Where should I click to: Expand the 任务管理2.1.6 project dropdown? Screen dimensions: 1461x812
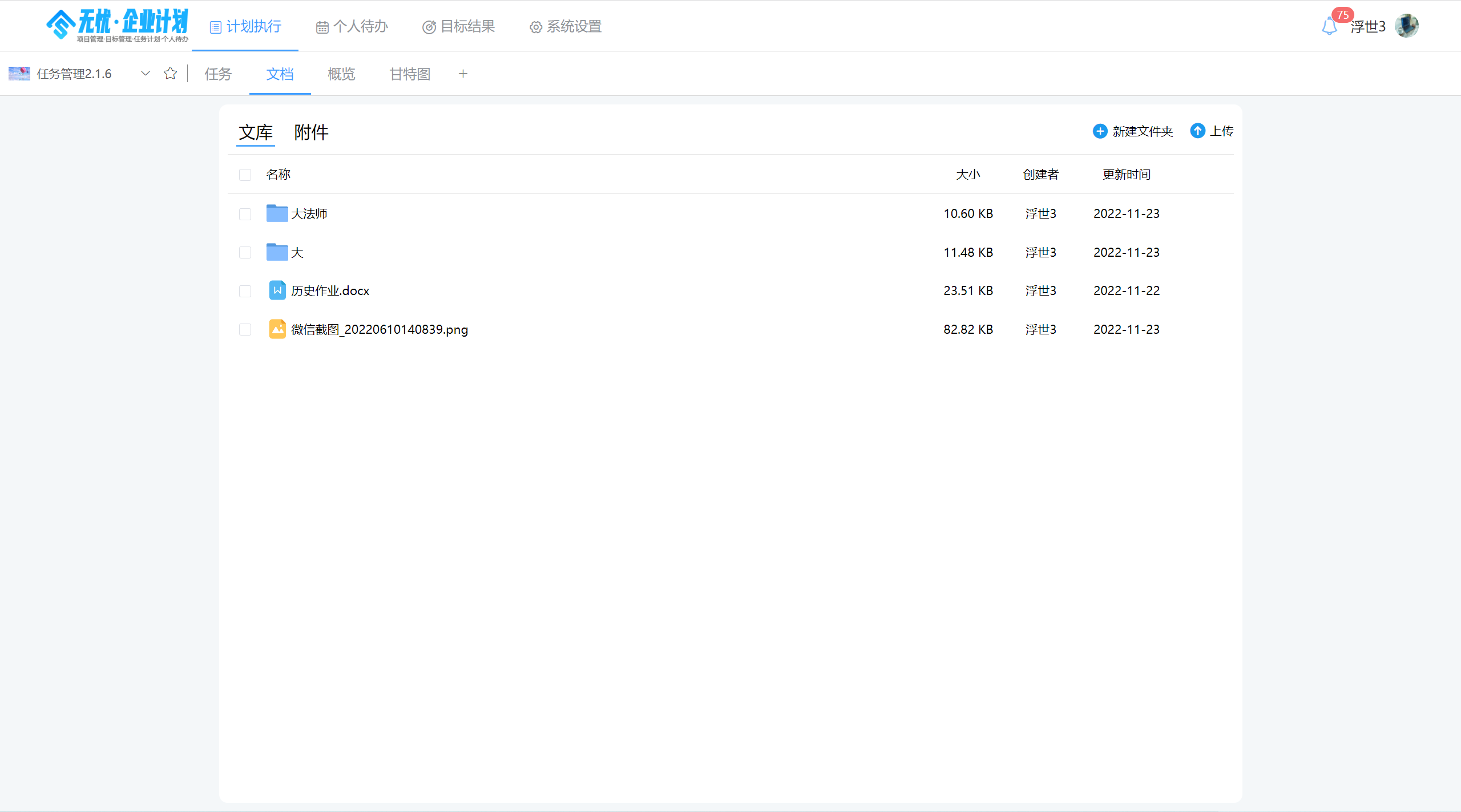pos(146,74)
